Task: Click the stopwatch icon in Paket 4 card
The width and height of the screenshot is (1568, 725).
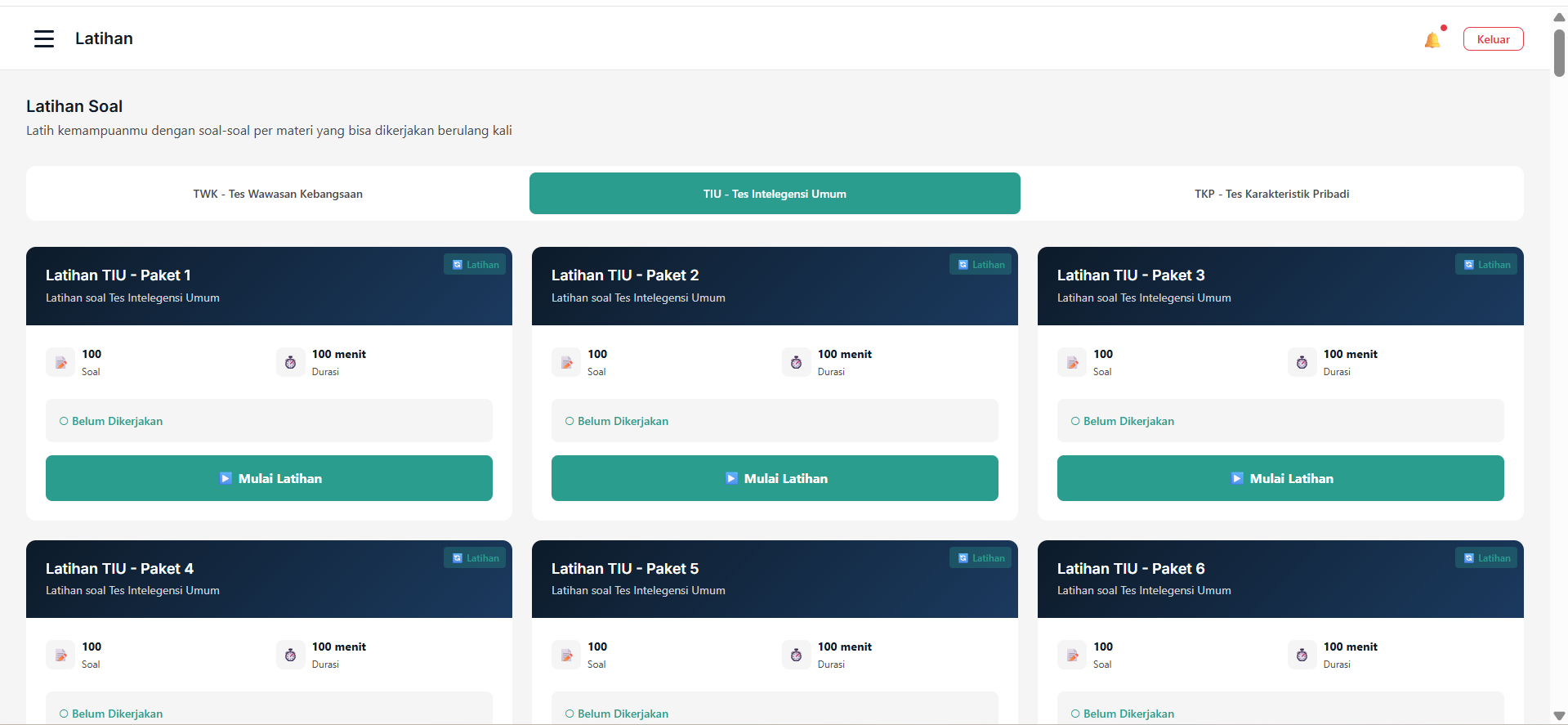Action: pos(290,655)
